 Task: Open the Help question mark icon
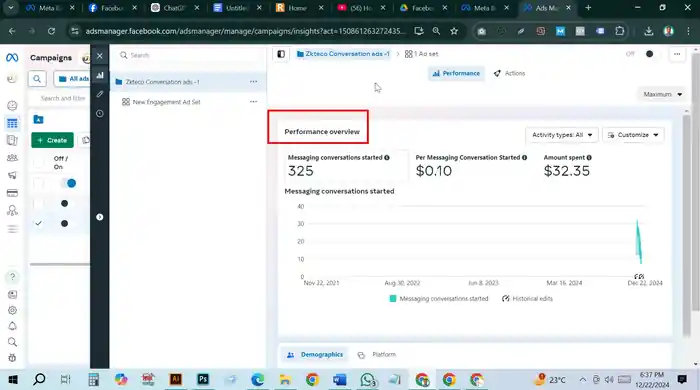coord(12,277)
